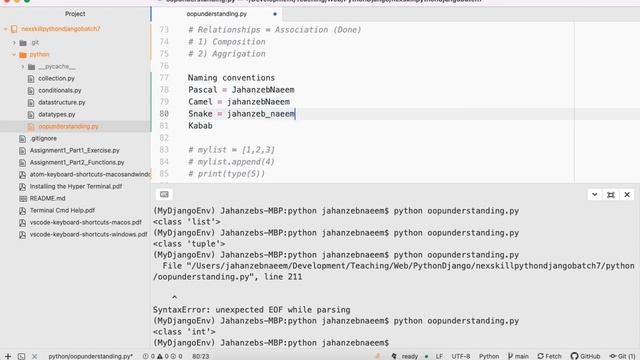Click the file icon beside conditionals.py
The width and height of the screenshot is (640, 360).
(x=31, y=90)
